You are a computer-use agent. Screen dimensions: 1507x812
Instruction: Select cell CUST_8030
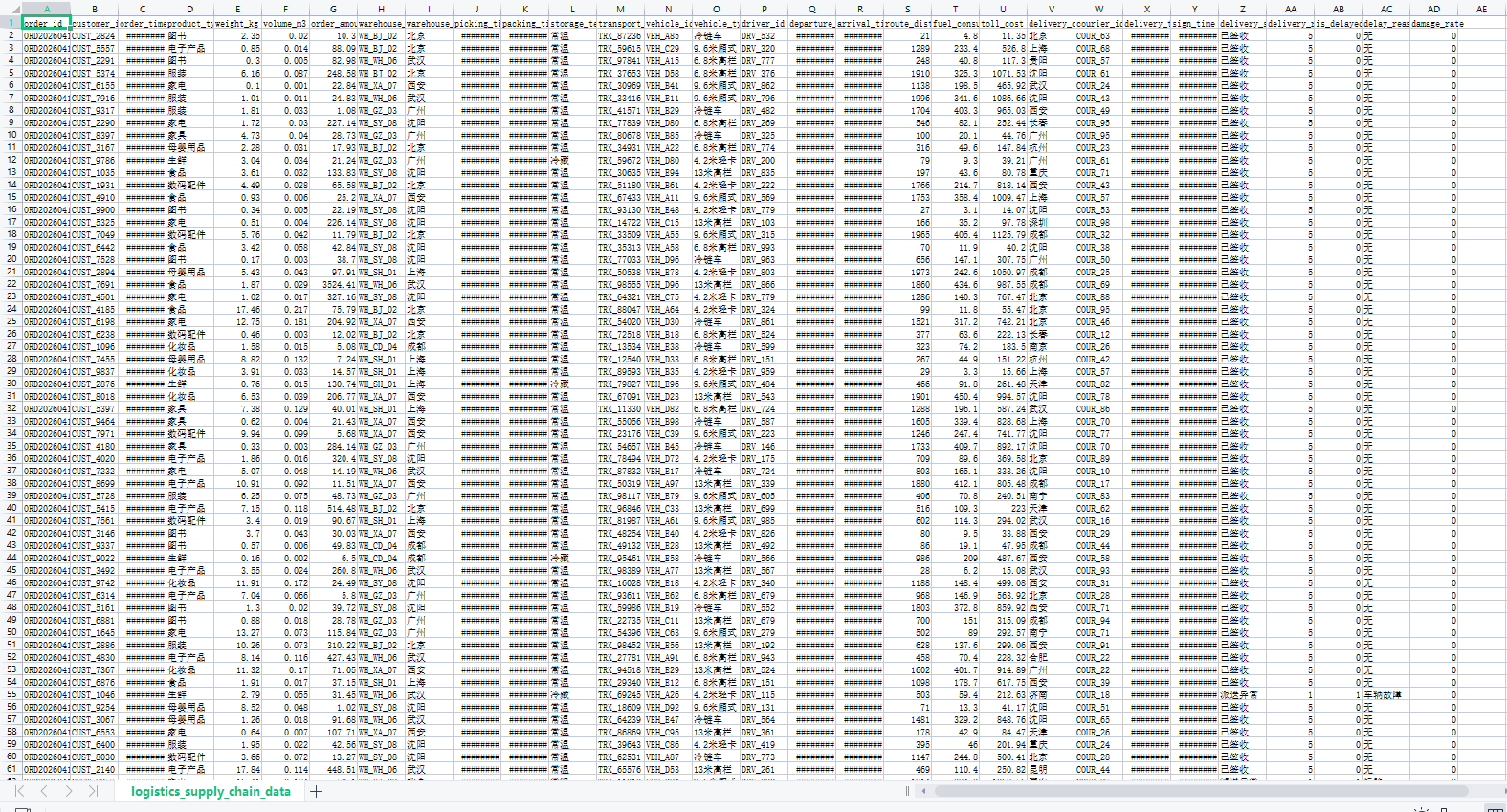tap(94, 757)
